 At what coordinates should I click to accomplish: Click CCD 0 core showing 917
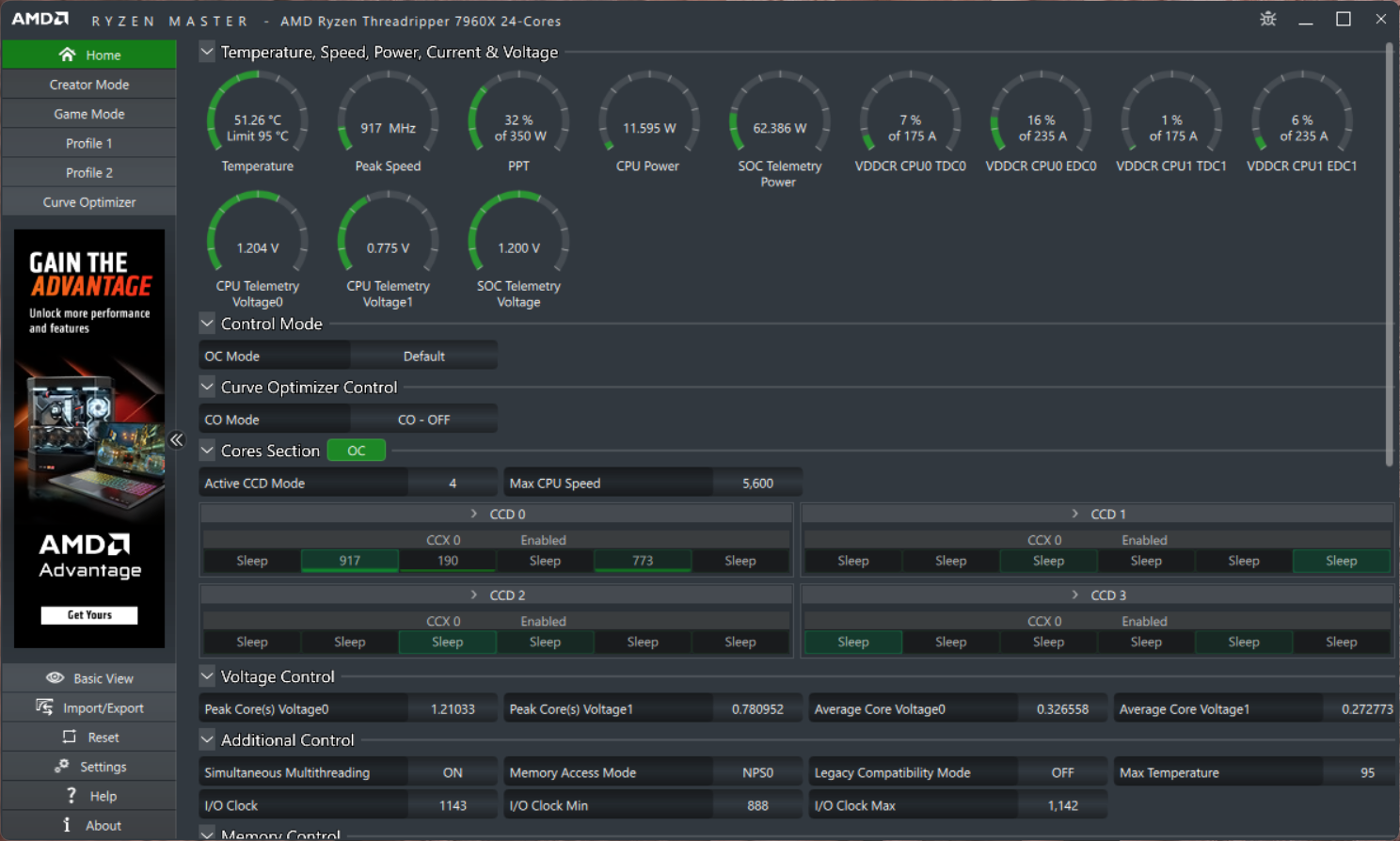[350, 561]
